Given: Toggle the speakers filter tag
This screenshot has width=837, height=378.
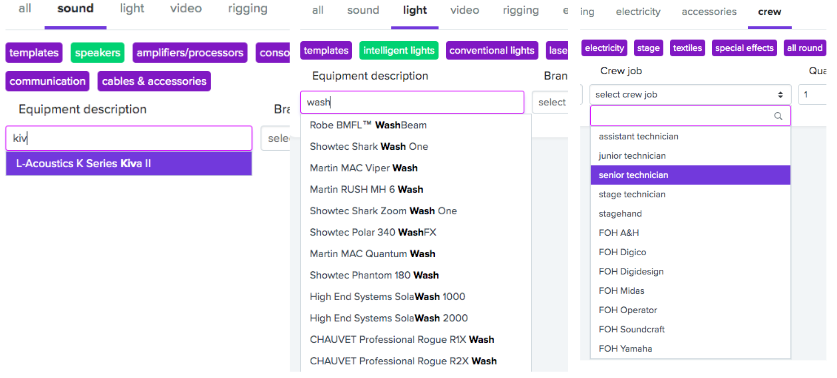Looking at the screenshot, I should point(98,53).
